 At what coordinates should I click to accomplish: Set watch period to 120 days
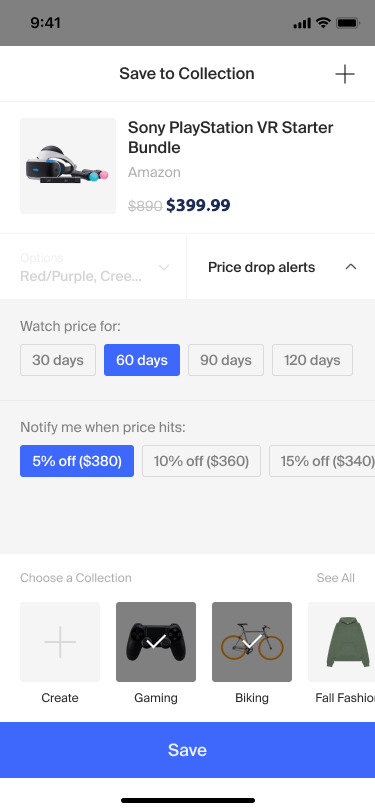[x=312, y=360]
